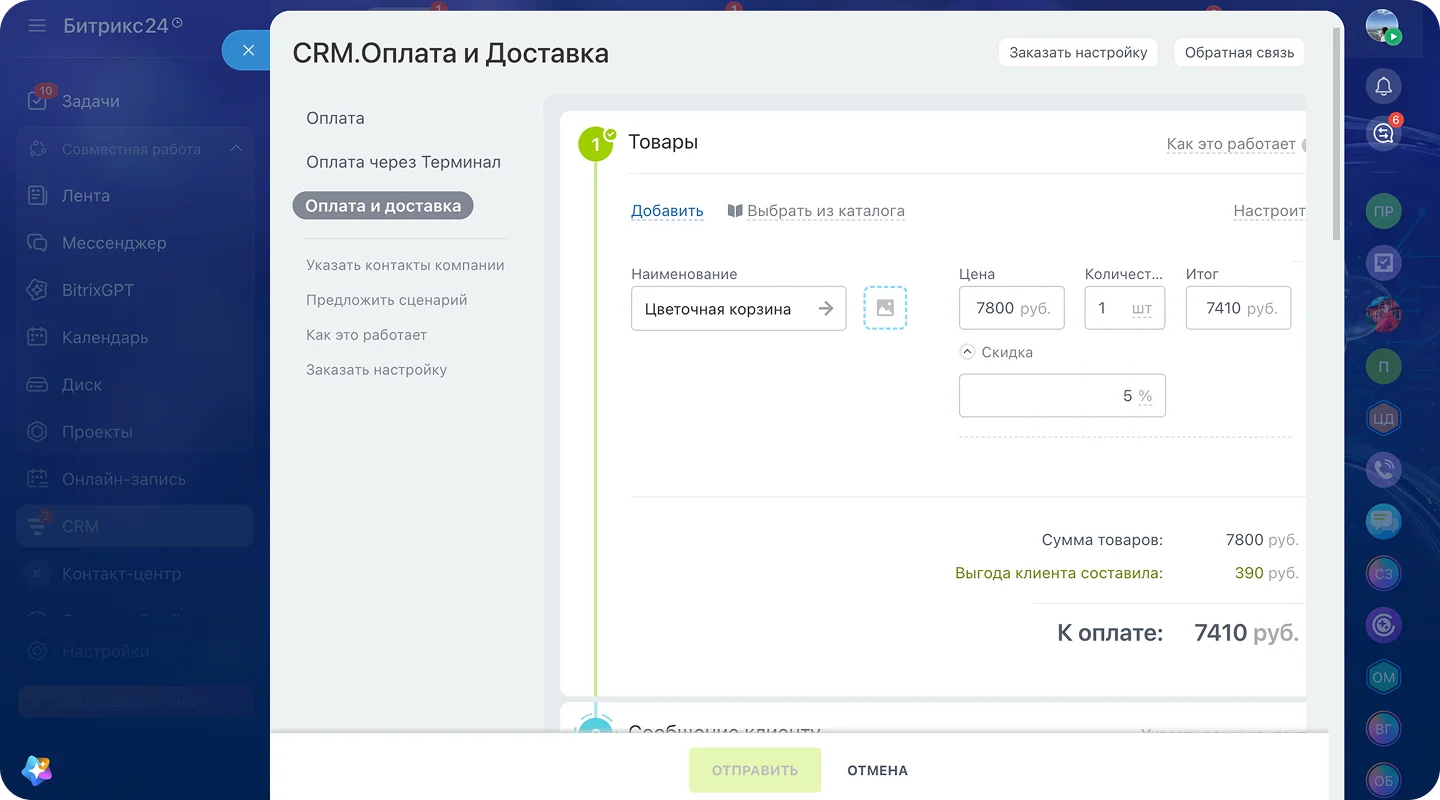Select the Оплата и доставка tab
The width and height of the screenshot is (1440, 800).
383,206
